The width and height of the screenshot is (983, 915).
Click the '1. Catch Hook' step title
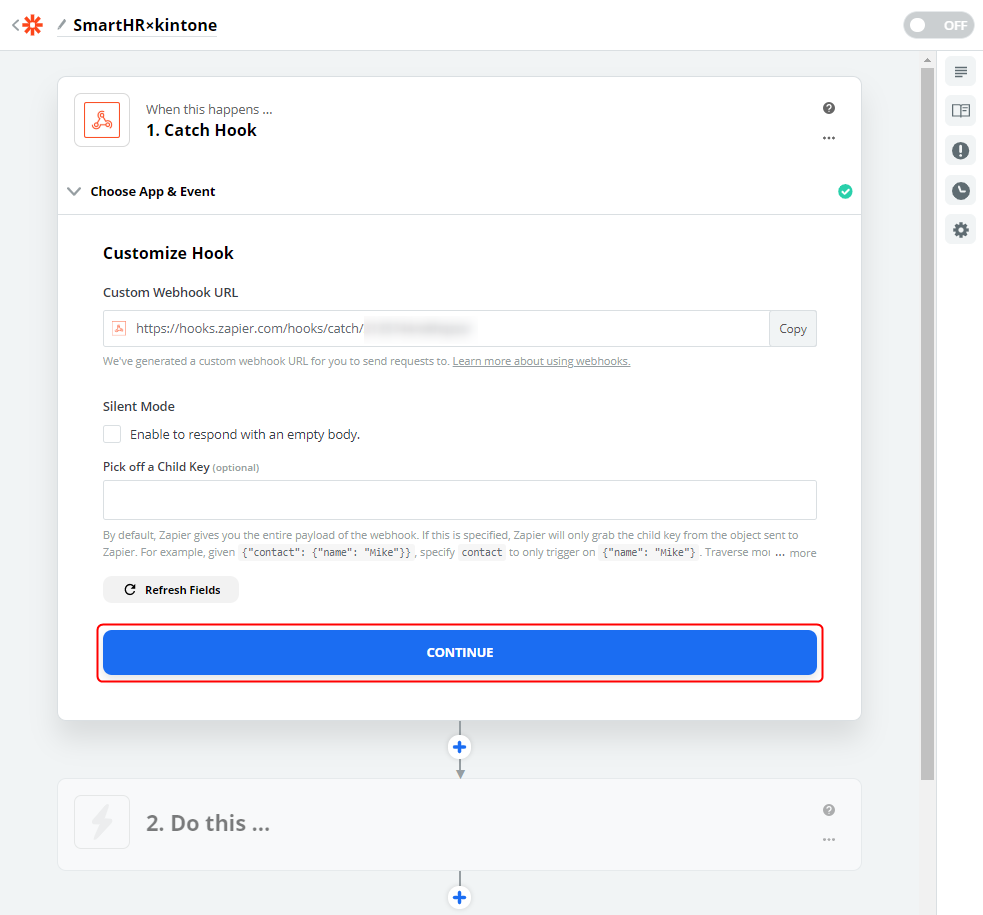201,130
